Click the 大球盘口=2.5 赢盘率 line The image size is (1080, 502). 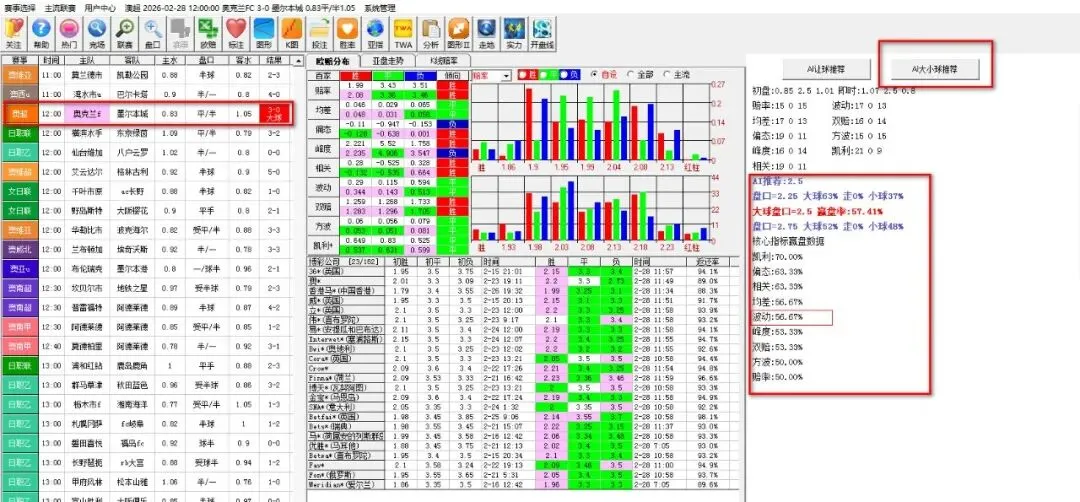tap(819, 211)
